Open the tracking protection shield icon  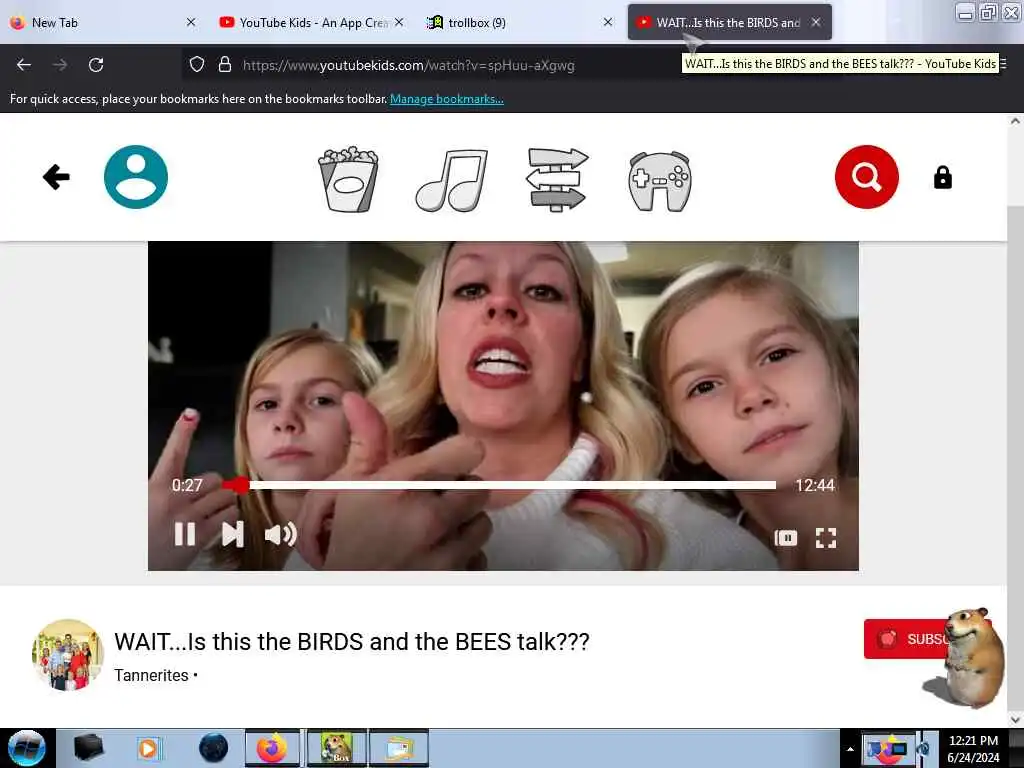(x=197, y=64)
